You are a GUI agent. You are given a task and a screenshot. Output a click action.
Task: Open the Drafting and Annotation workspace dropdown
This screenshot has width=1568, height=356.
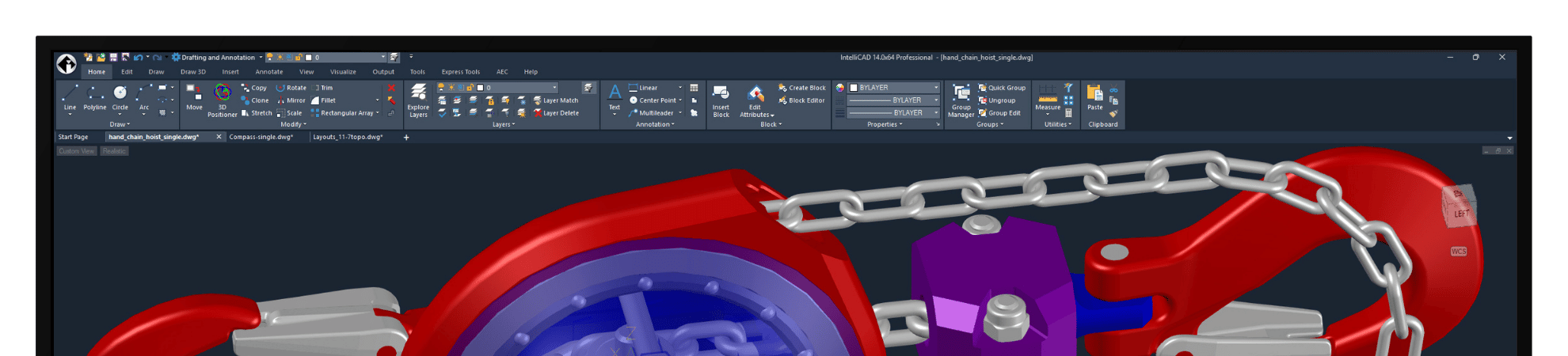(x=260, y=57)
